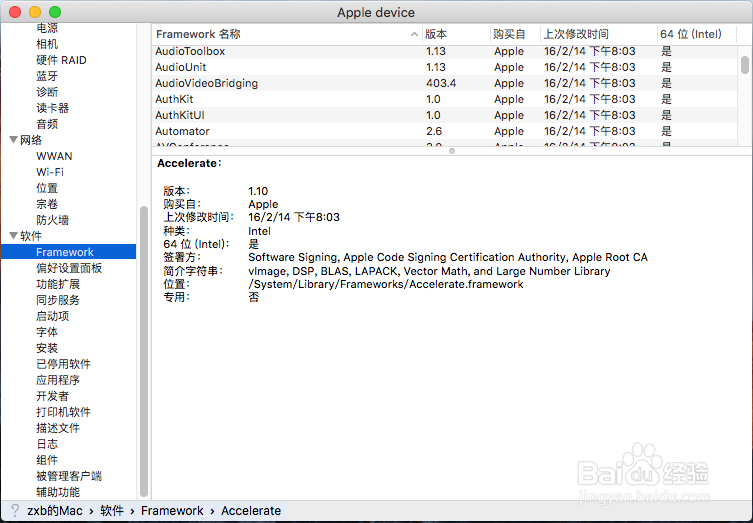The height and width of the screenshot is (523, 753).
Task: Select WWAN under 网络
Action: (54, 156)
